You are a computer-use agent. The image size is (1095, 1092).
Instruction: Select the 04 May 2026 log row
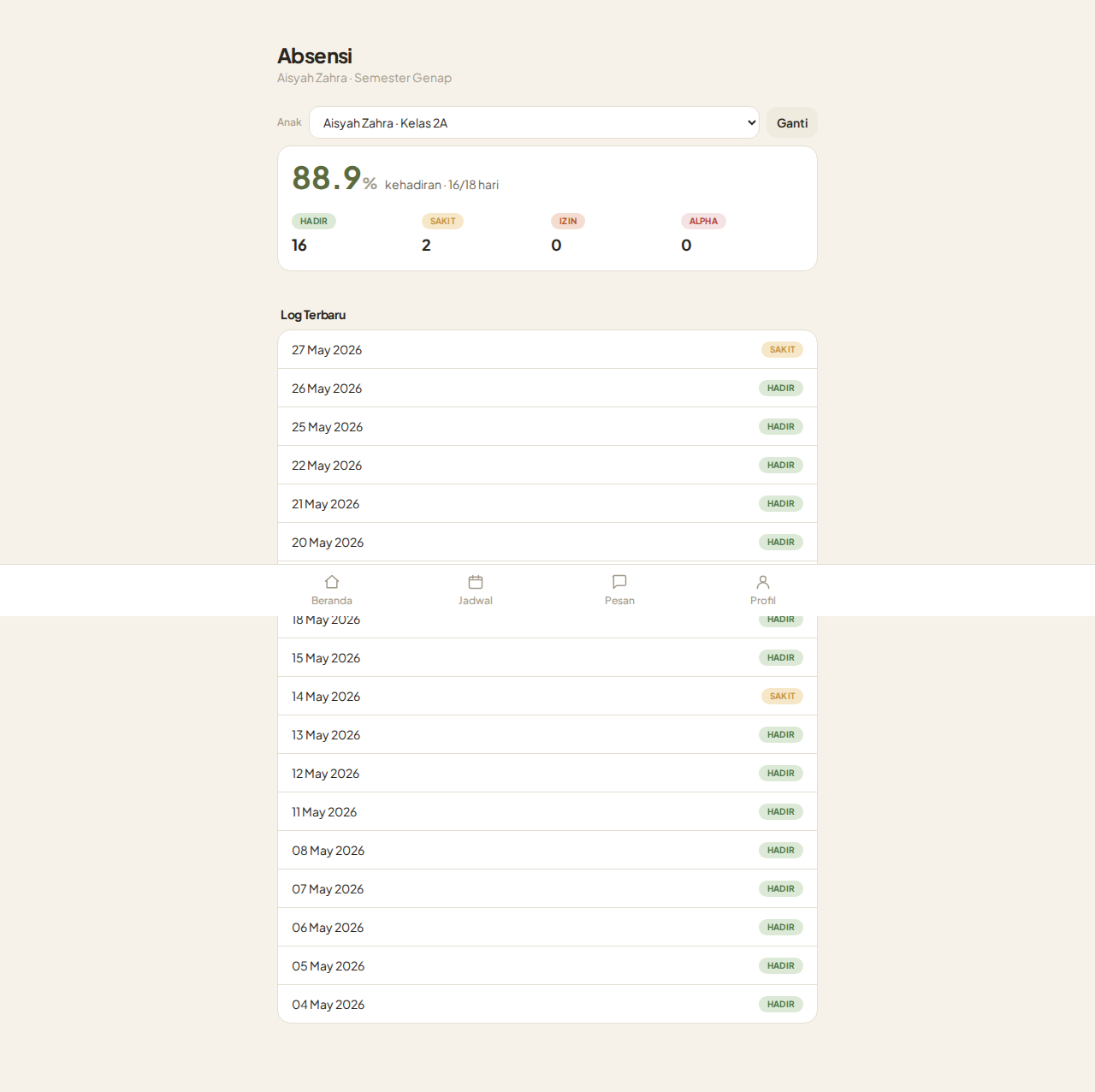547,1004
